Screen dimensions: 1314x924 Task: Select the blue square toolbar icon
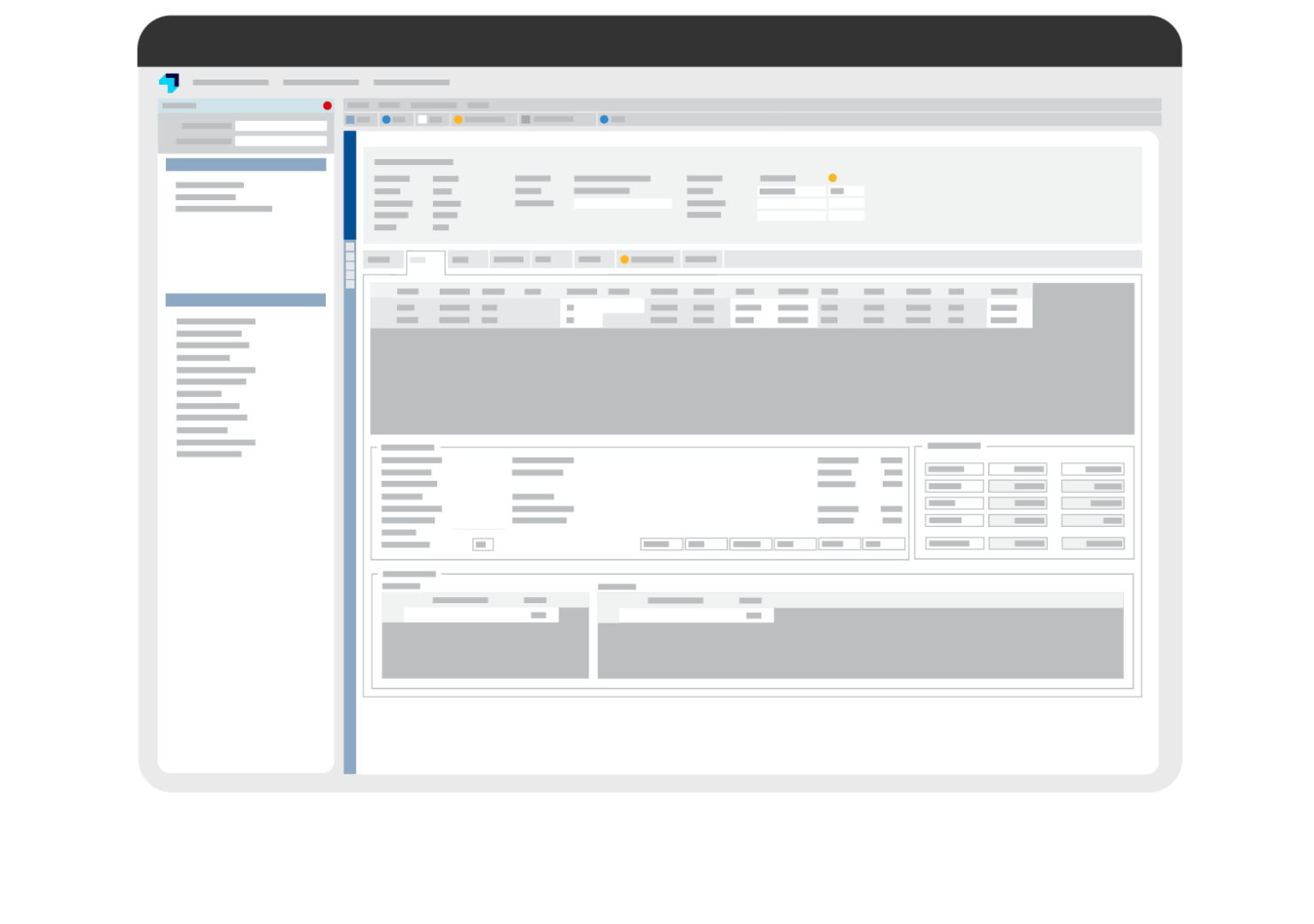349,119
